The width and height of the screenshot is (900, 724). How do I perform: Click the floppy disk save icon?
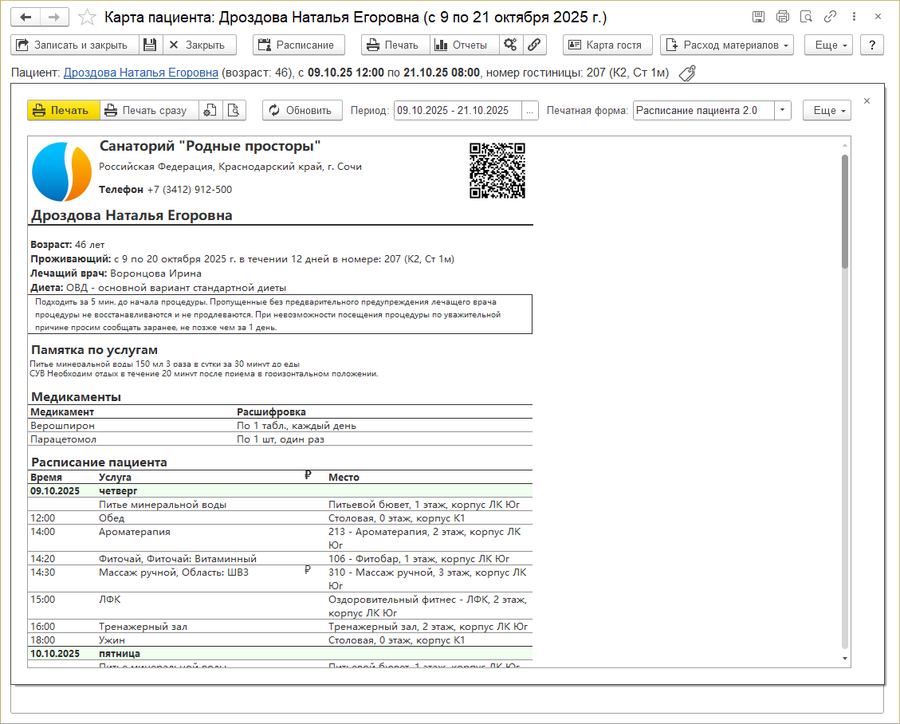click(x=149, y=45)
